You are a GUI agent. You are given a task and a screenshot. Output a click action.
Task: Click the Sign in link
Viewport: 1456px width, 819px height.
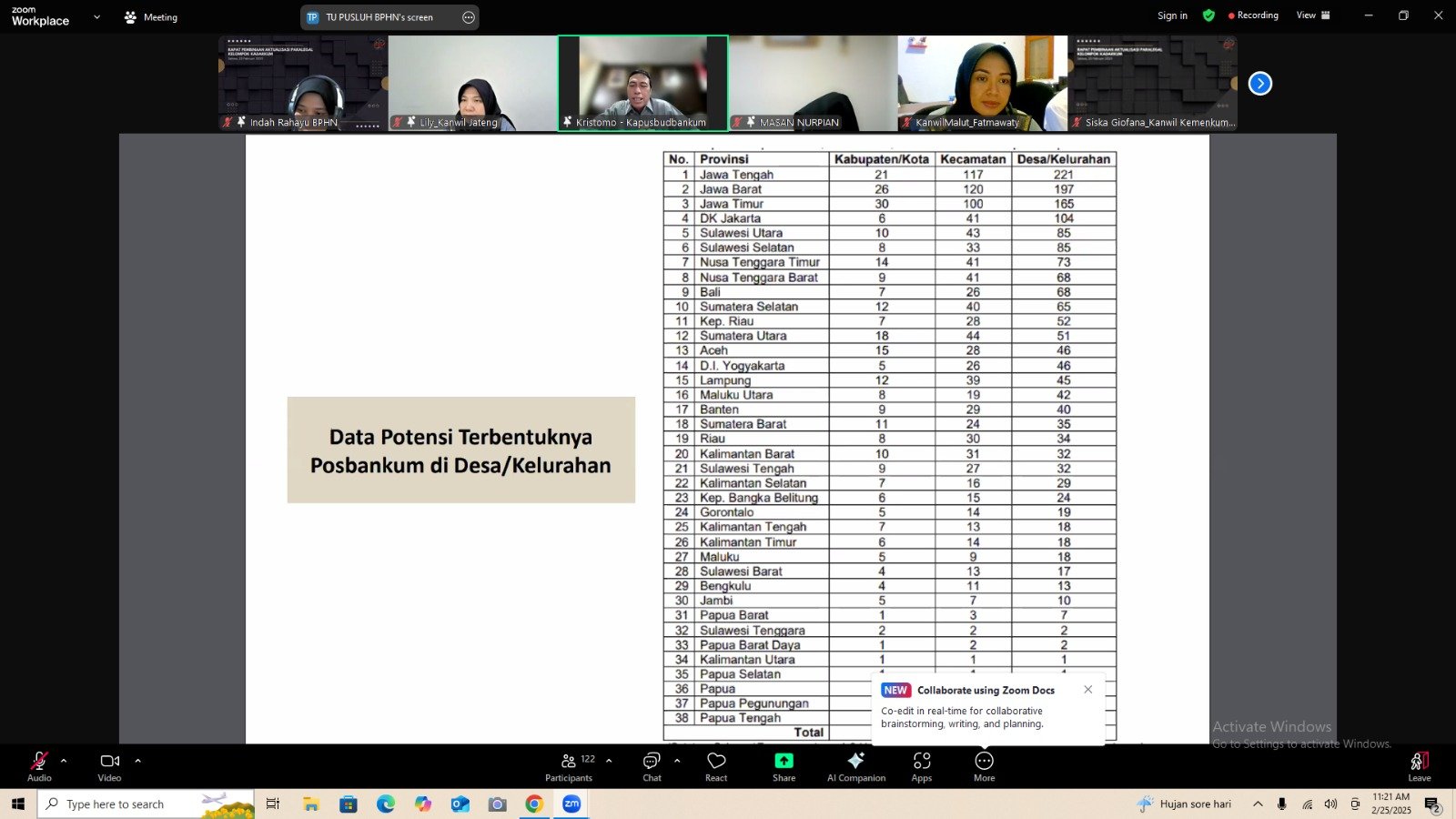(1172, 15)
